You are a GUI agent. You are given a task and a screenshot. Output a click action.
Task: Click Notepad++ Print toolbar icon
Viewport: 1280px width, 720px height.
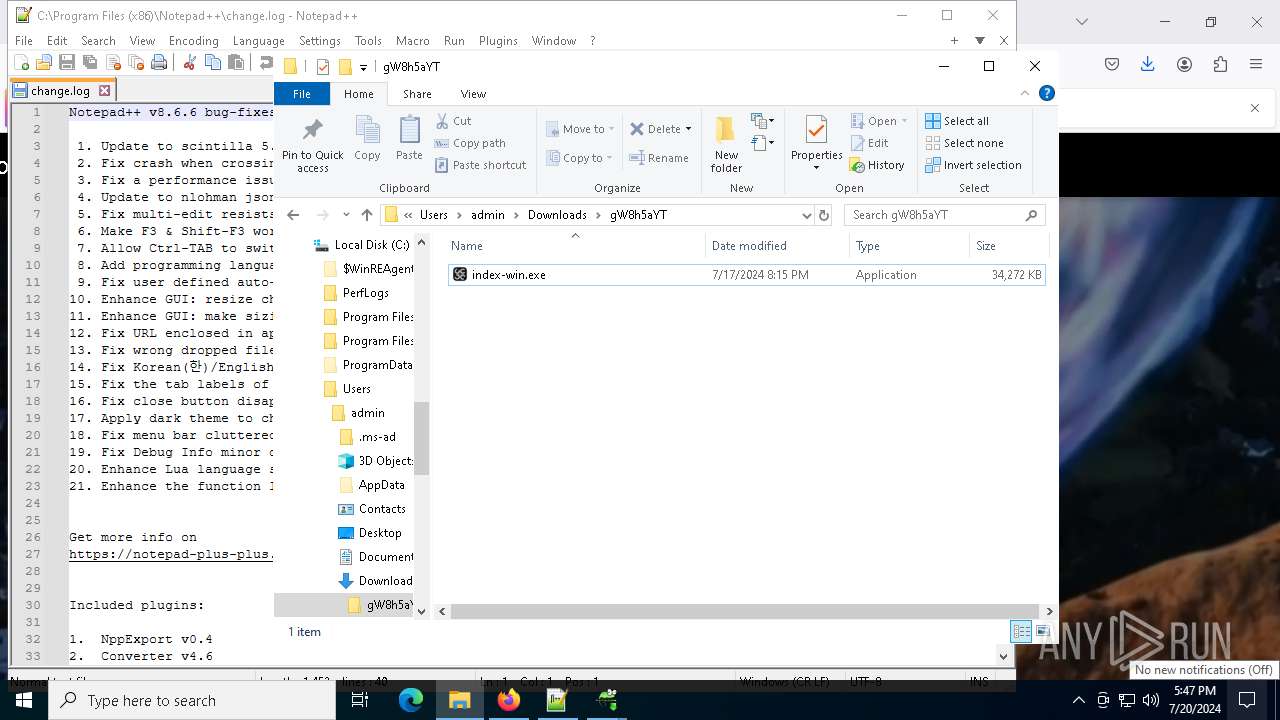tap(159, 62)
